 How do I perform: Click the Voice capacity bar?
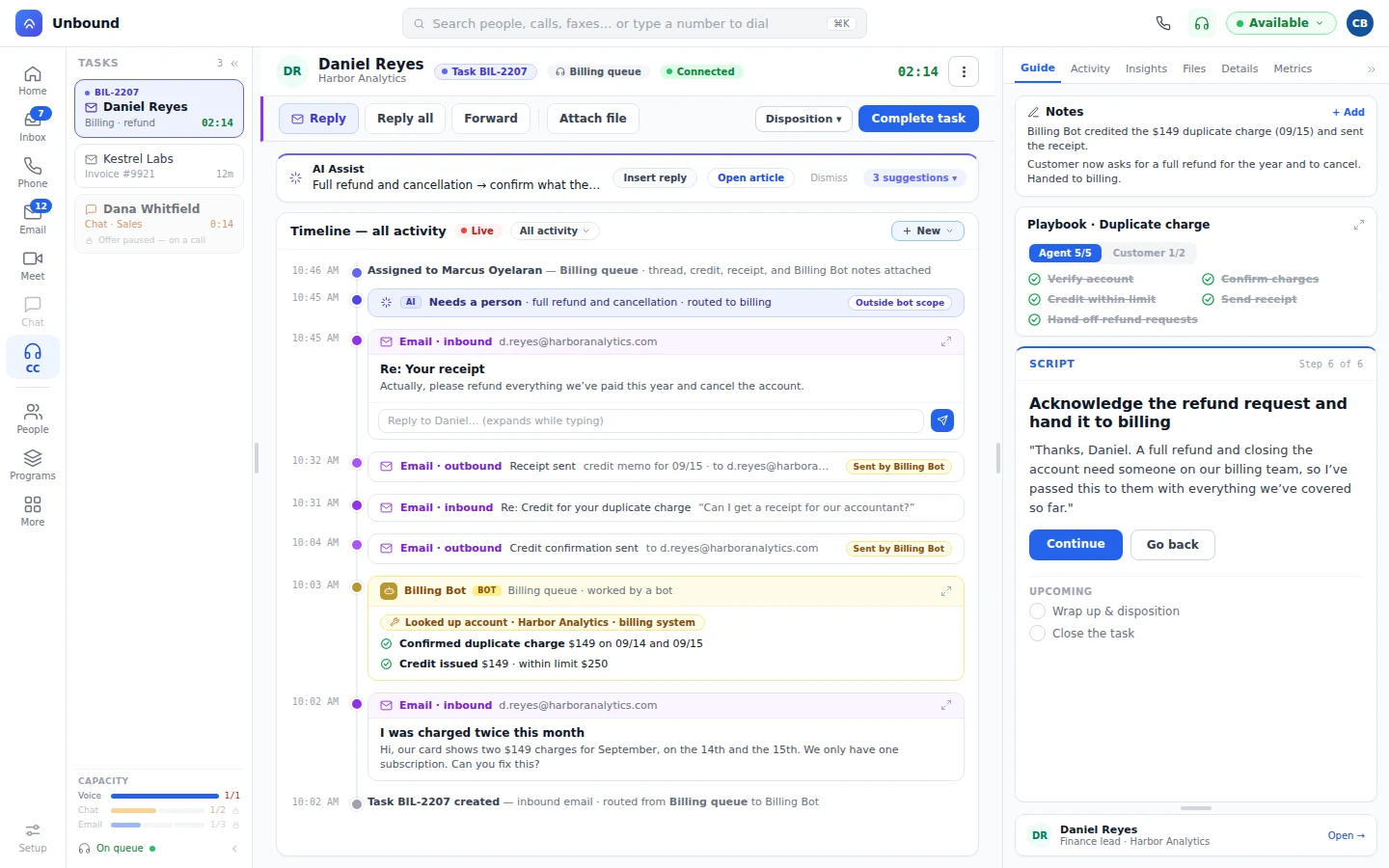[164, 797]
